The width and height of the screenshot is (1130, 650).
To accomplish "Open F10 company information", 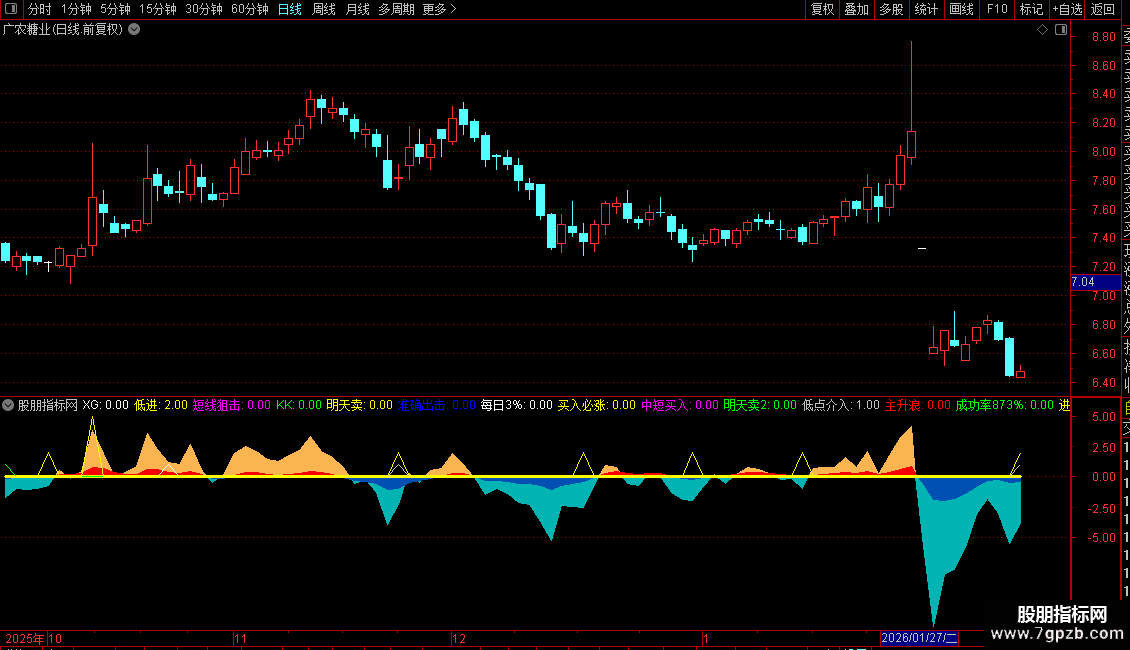I will [997, 9].
